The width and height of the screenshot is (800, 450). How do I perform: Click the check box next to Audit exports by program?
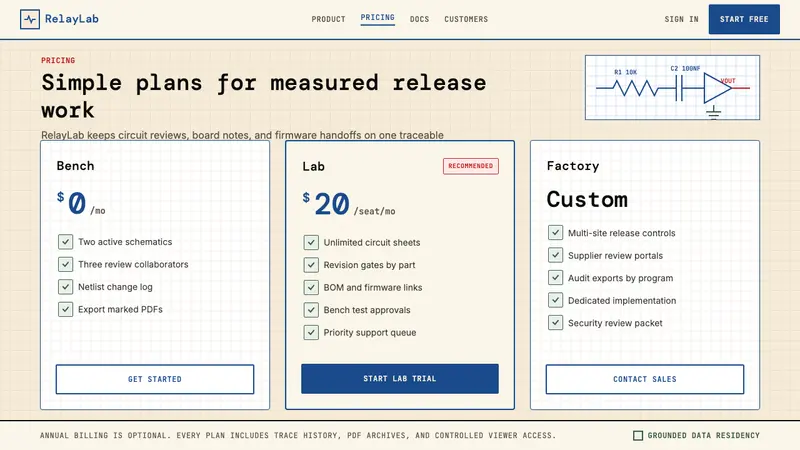[x=555, y=278]
